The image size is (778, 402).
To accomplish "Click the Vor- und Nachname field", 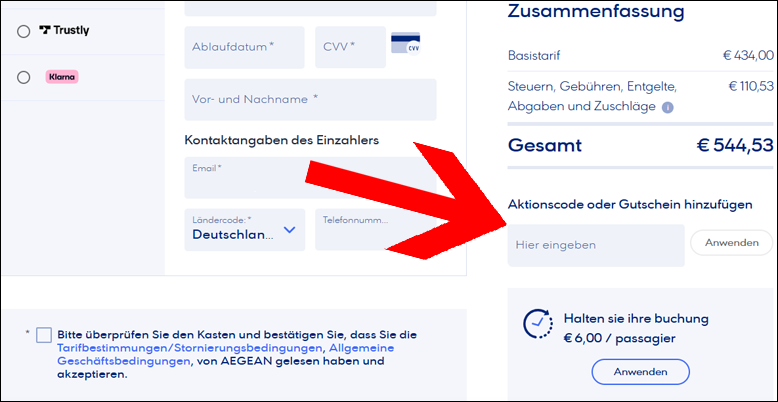I will 311,99.
